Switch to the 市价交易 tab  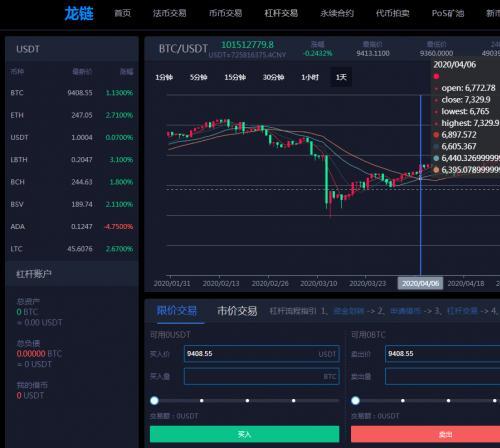coord(237,311)
